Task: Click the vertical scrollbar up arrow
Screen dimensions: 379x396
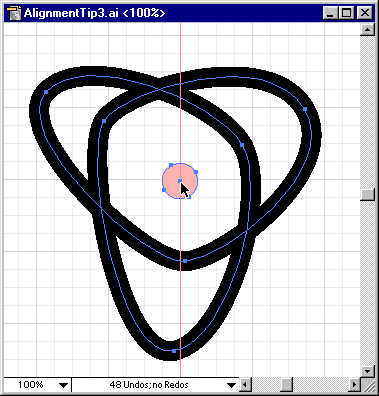Action: [x=367, y=29]
